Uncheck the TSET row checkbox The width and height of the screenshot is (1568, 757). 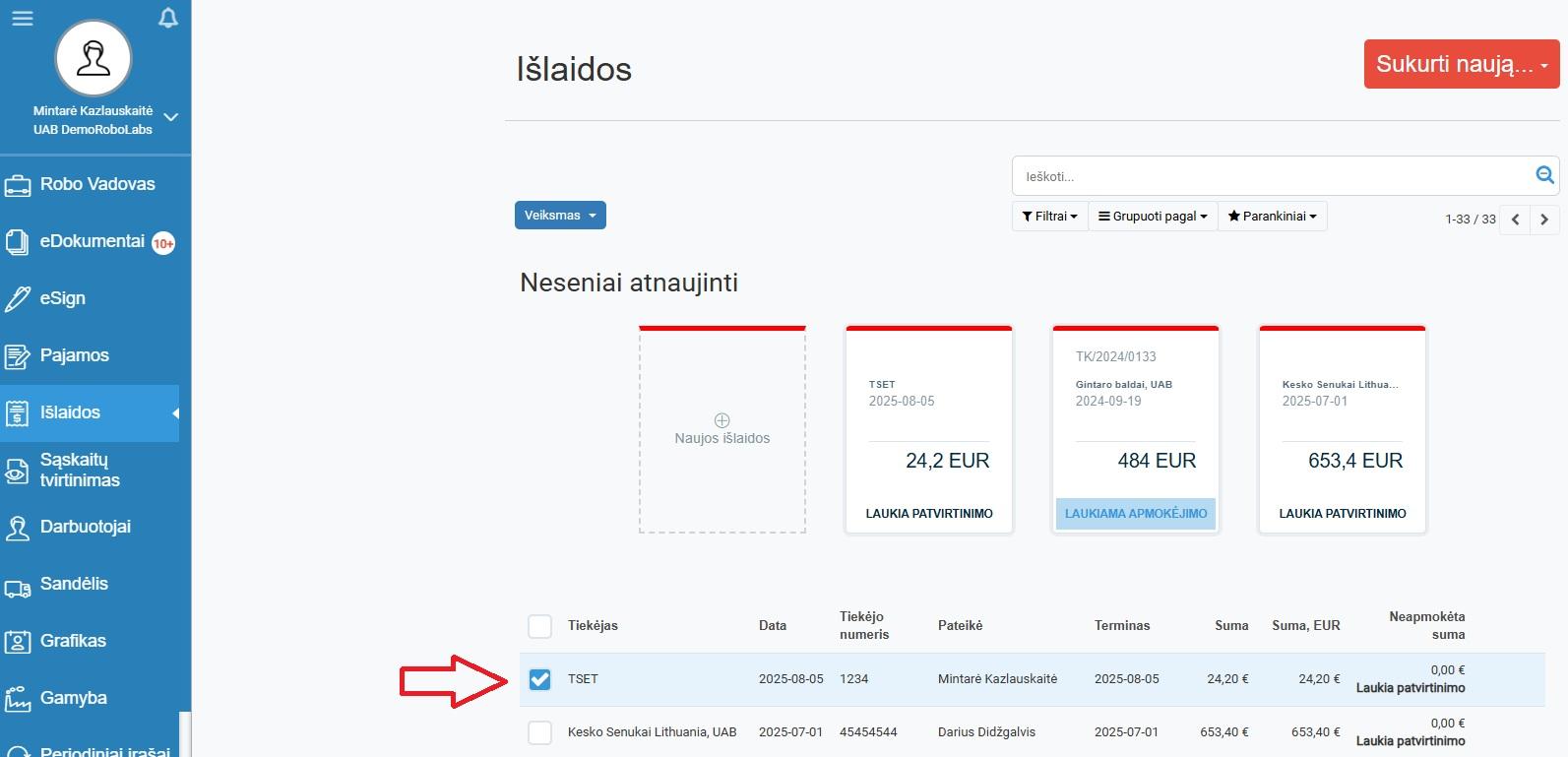pyautogui.click(x=539, y=679)
